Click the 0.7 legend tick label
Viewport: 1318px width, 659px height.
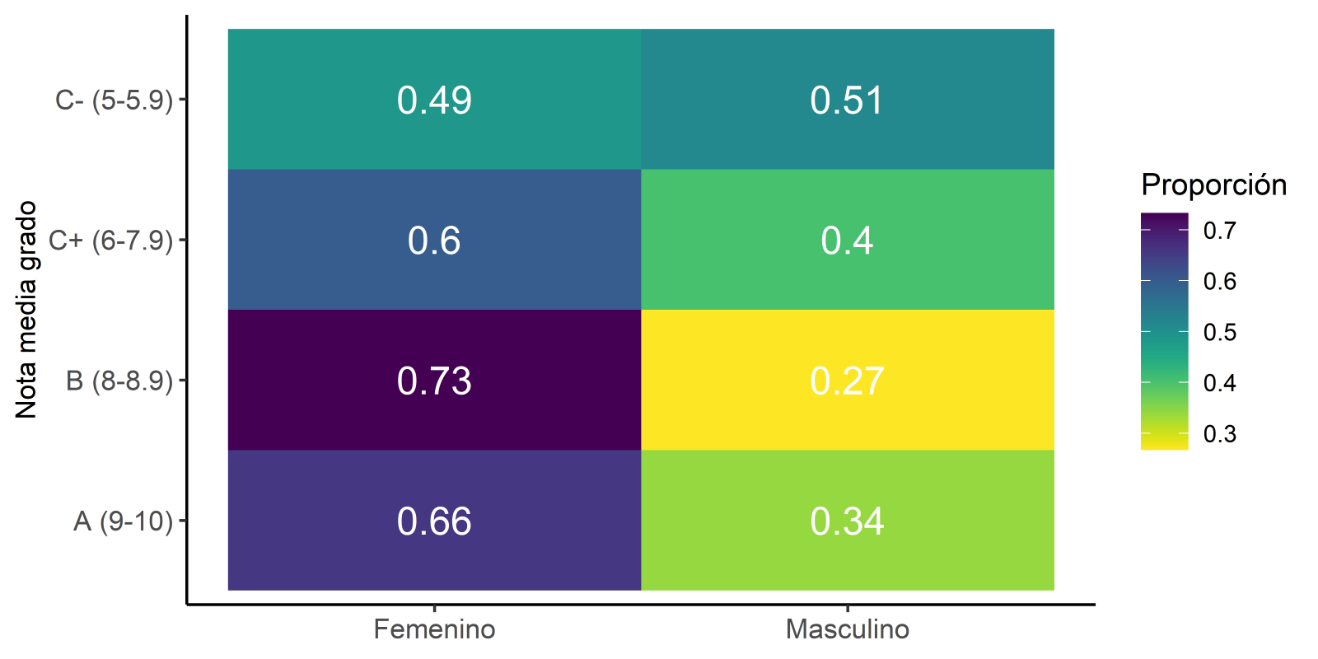pos(1220,231)
